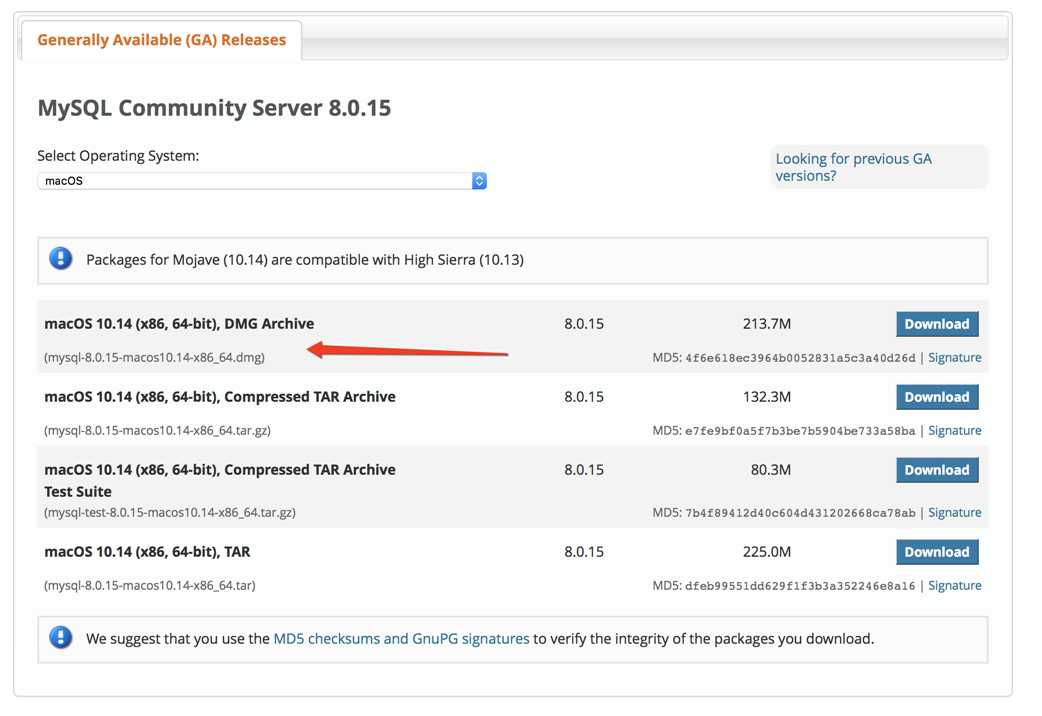The width and height of the screenshot is (1042, 716).
Task: Click the Test Suite package title
Action: [x=220, y=481]
